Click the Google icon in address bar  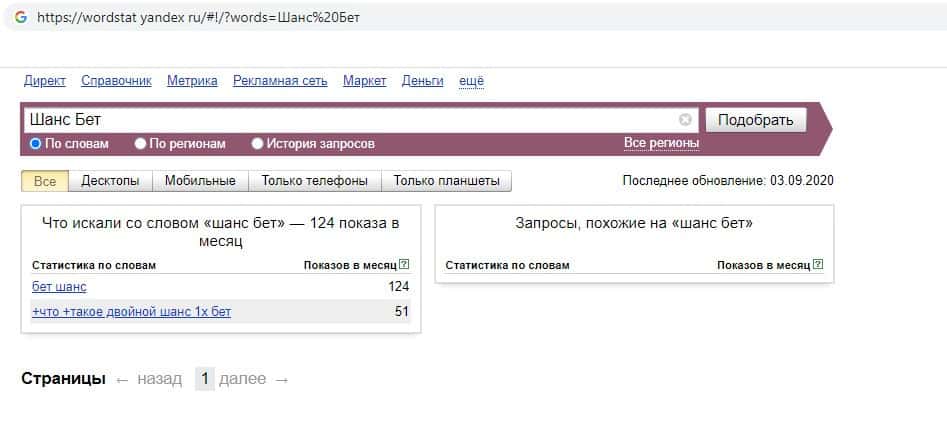point(21,18)
